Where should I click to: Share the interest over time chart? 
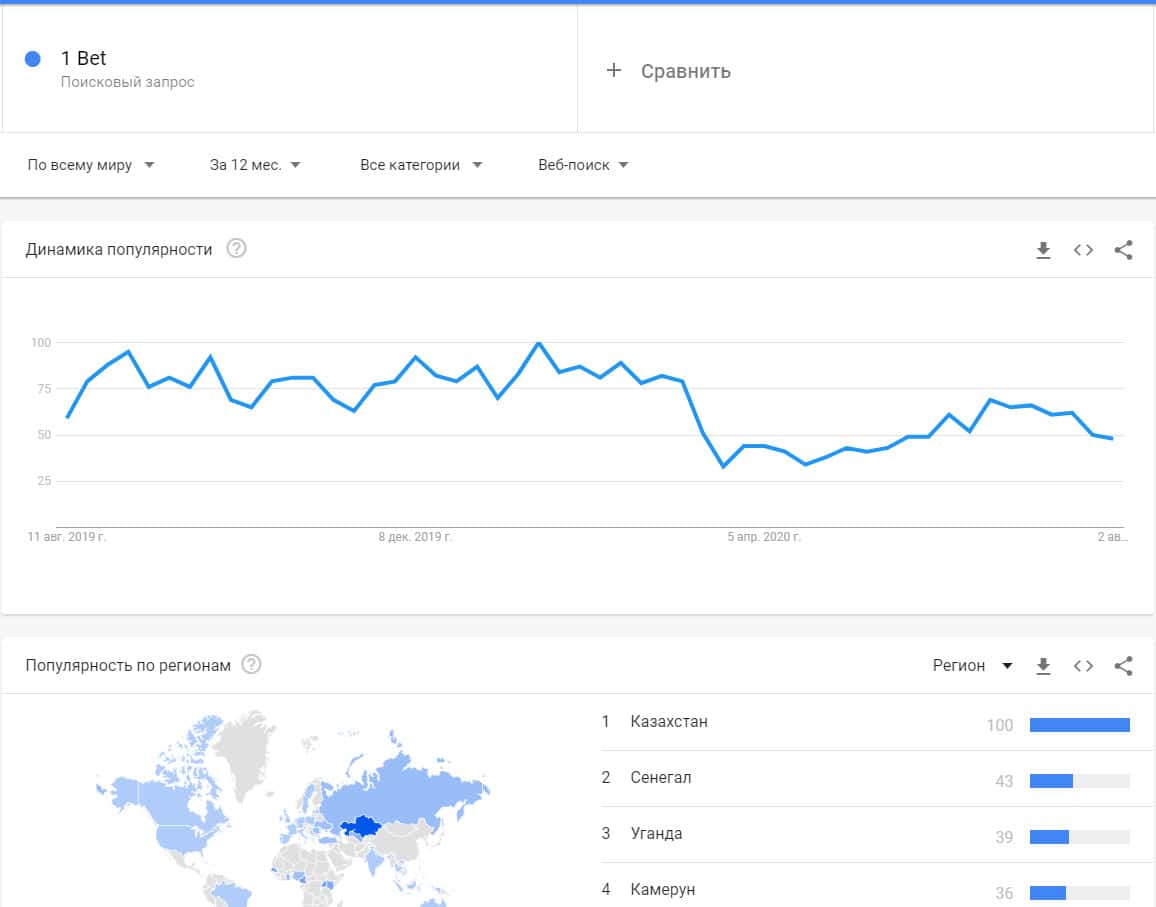pyautogui.click(x=1123, y=250)
